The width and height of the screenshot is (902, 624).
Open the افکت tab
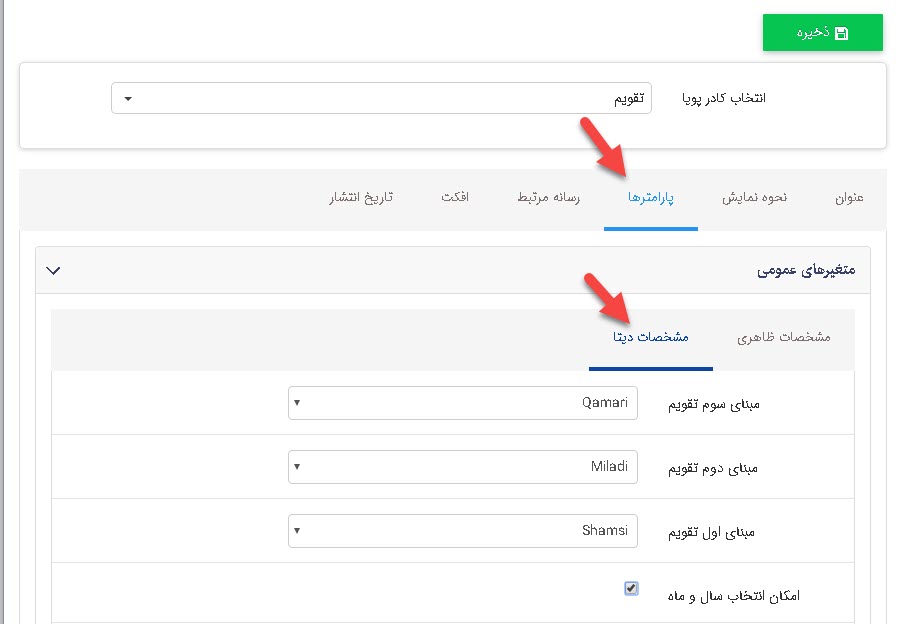456,197
